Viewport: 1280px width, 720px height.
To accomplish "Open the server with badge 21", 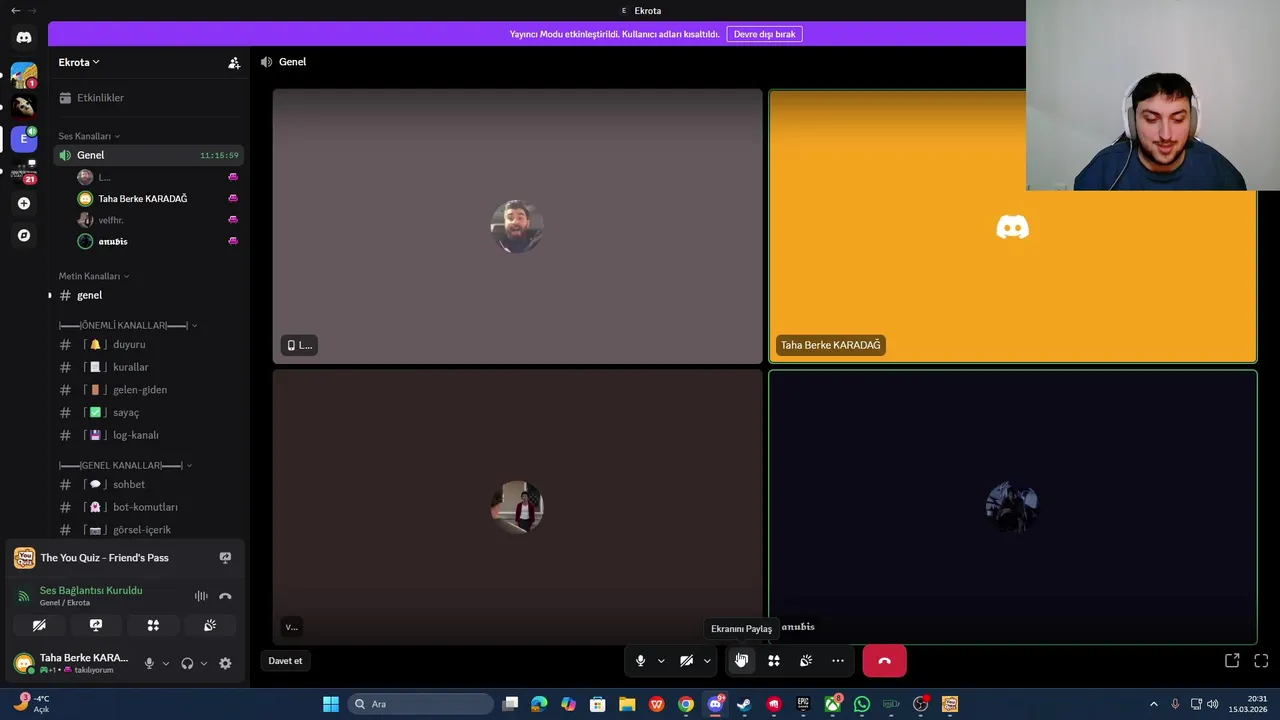I will (24, 172).
